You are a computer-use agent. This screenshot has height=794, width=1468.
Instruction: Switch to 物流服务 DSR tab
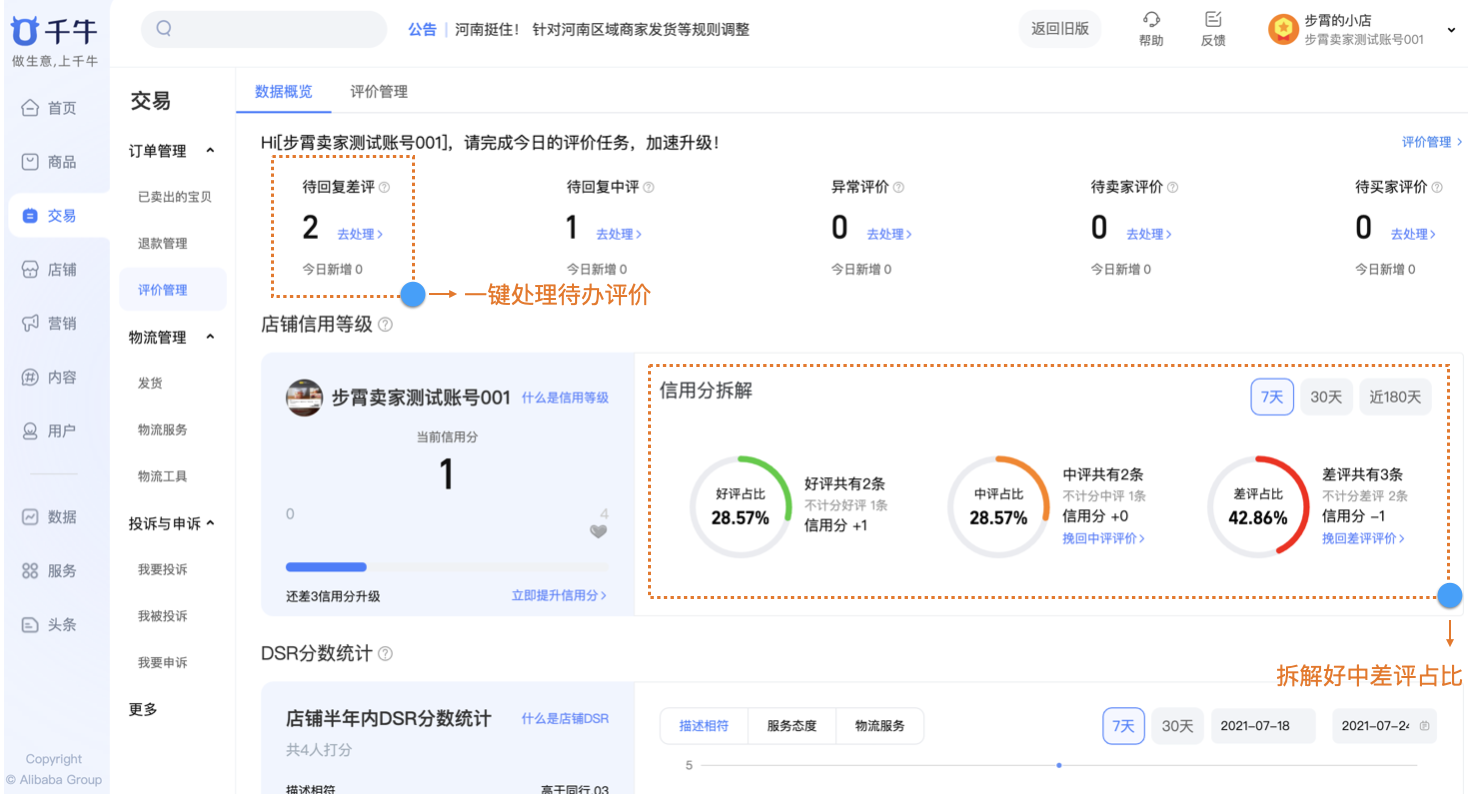click(x=880, y=726)
